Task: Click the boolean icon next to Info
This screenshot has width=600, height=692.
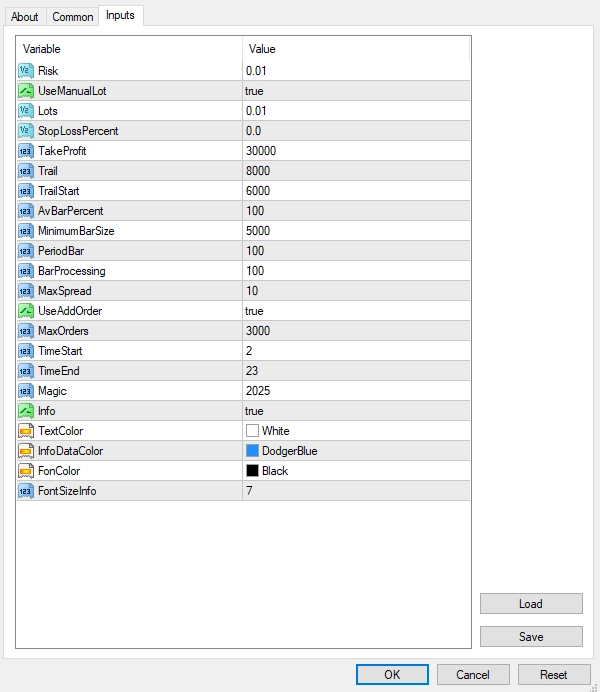Action: click(26, 411)
